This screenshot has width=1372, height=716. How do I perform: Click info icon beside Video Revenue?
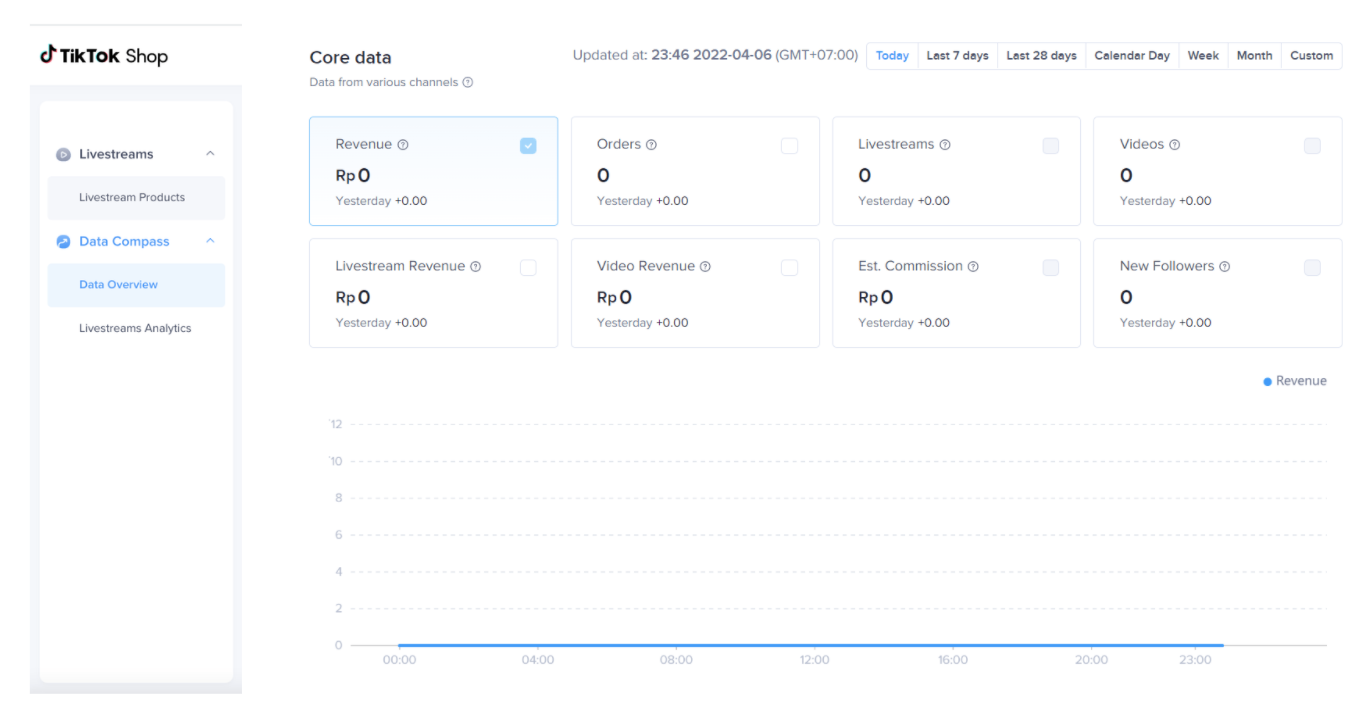[x=705, y=267]
